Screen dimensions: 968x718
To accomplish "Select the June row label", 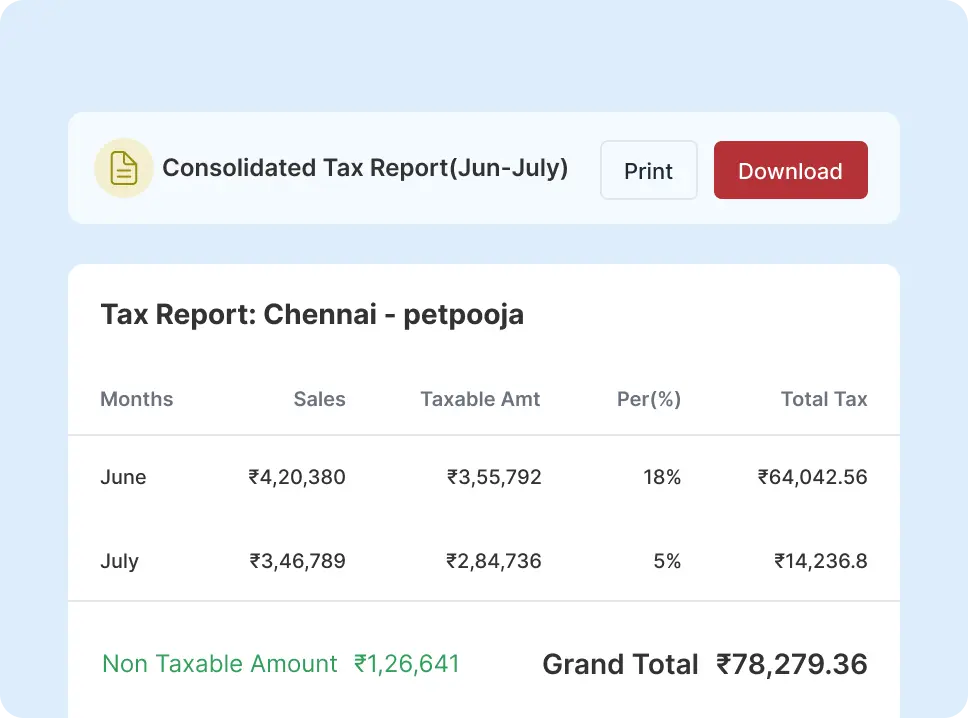I will pyautogui.click(x=123, y=477).
